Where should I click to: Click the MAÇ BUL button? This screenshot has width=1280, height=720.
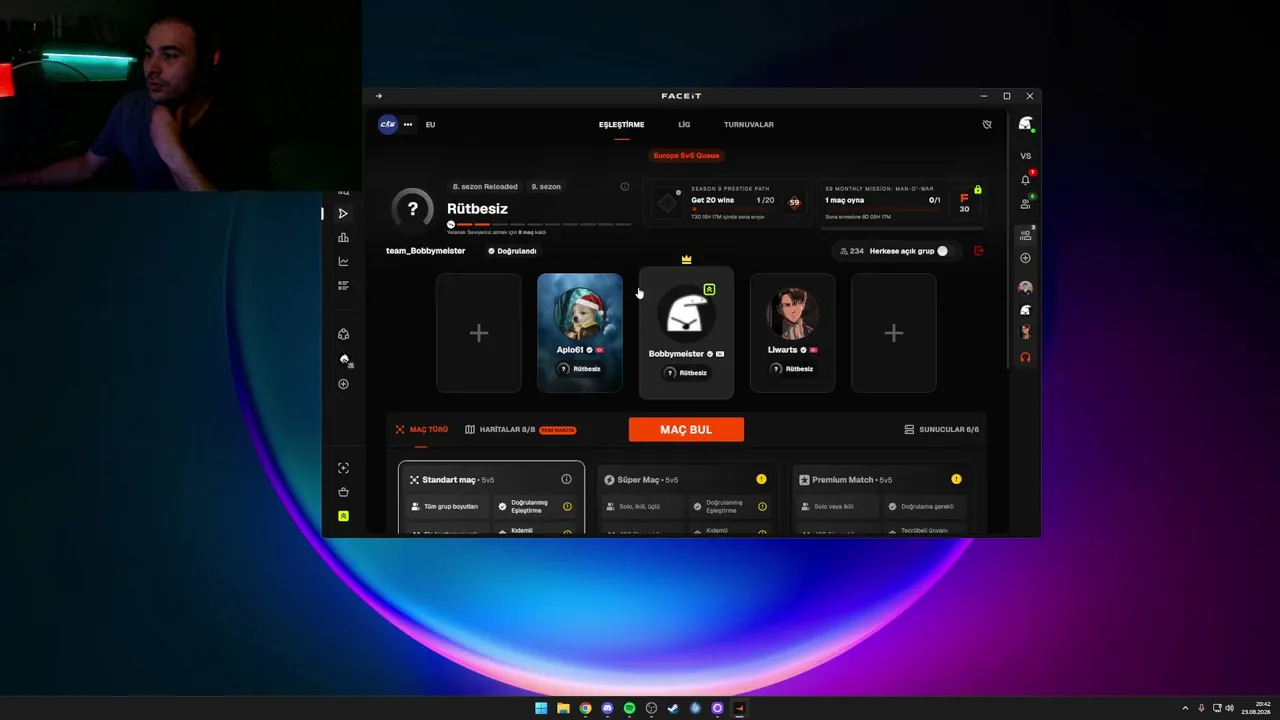[686, 430]
